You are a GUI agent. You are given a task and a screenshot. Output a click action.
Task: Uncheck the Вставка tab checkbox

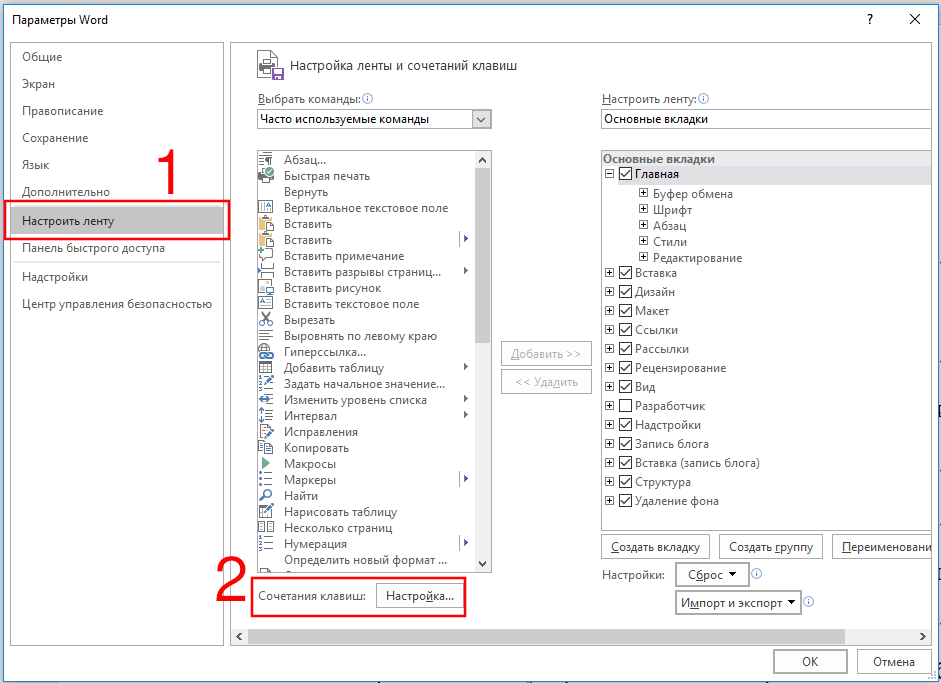625,273
